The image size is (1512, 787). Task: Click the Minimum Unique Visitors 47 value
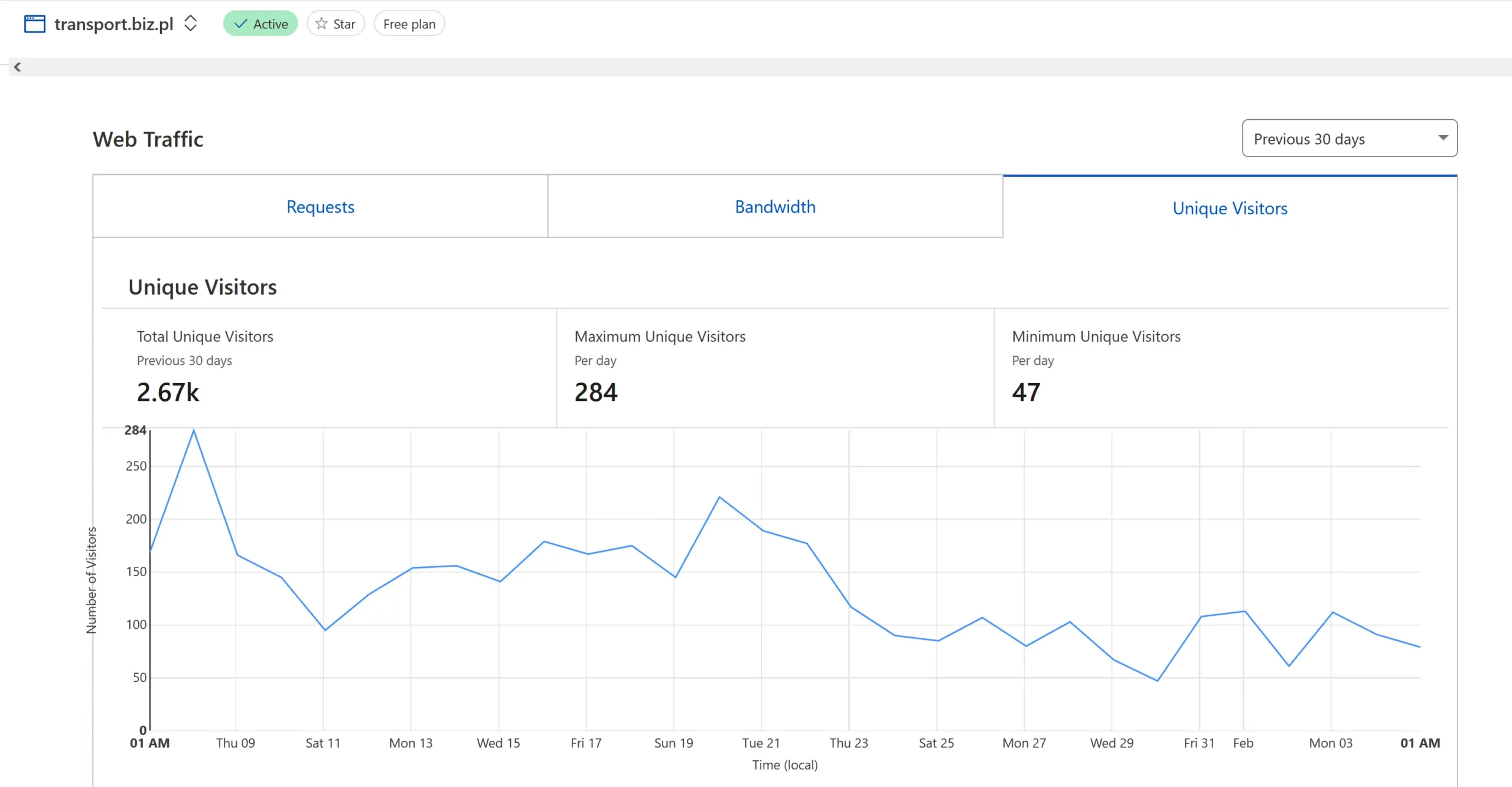tap(1025, 392)
